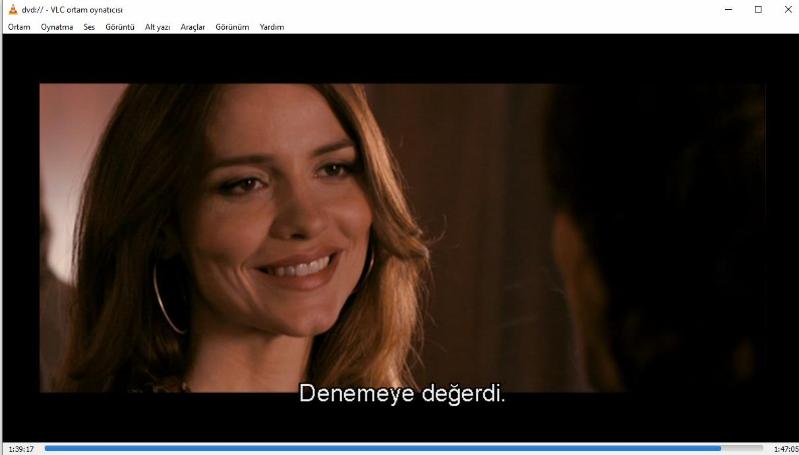Expand the Ses menu
Viewport: 799px width, 455px height.
[89, 27]
